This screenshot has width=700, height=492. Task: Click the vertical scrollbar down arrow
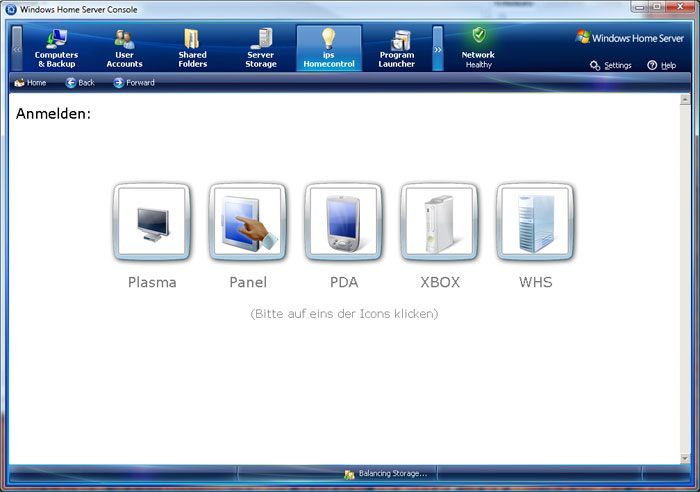[685, 458]
